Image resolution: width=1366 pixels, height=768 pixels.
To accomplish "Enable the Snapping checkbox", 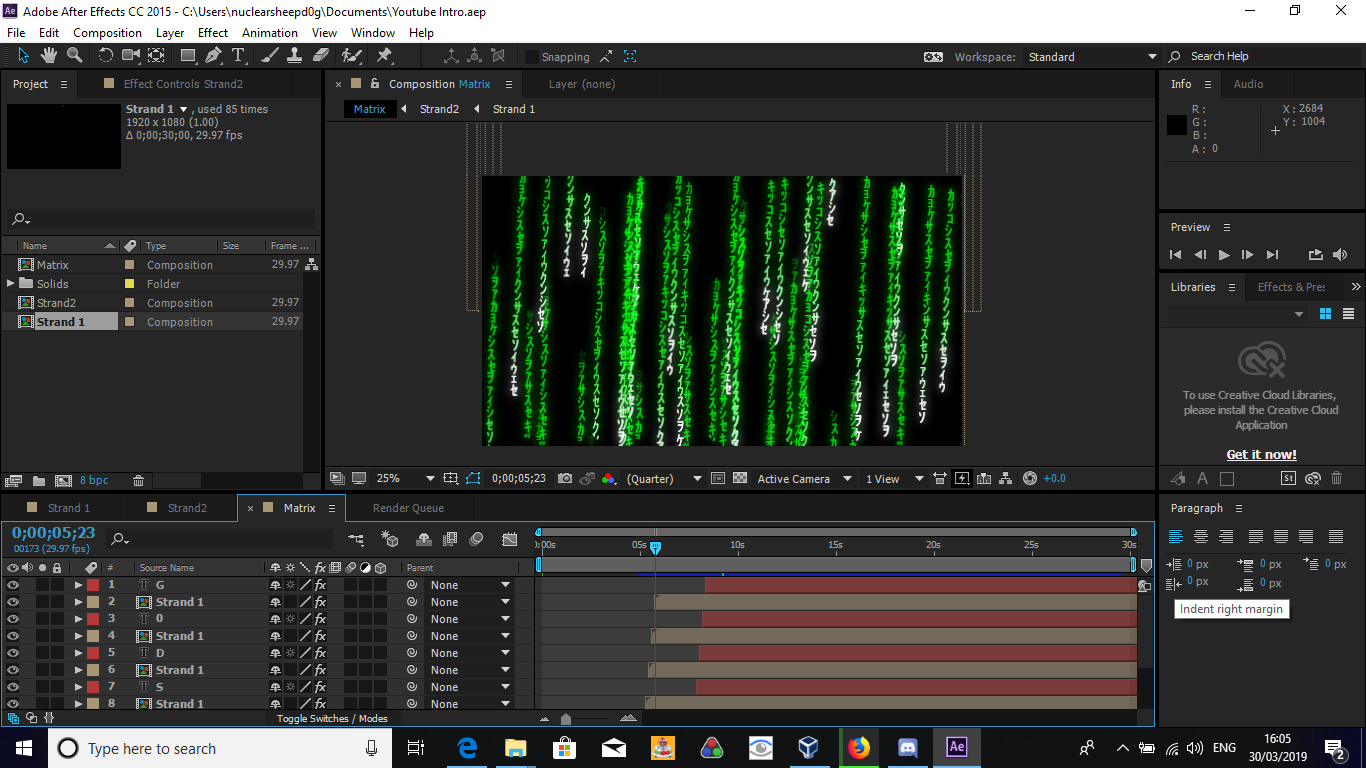I will click(532, 57).
